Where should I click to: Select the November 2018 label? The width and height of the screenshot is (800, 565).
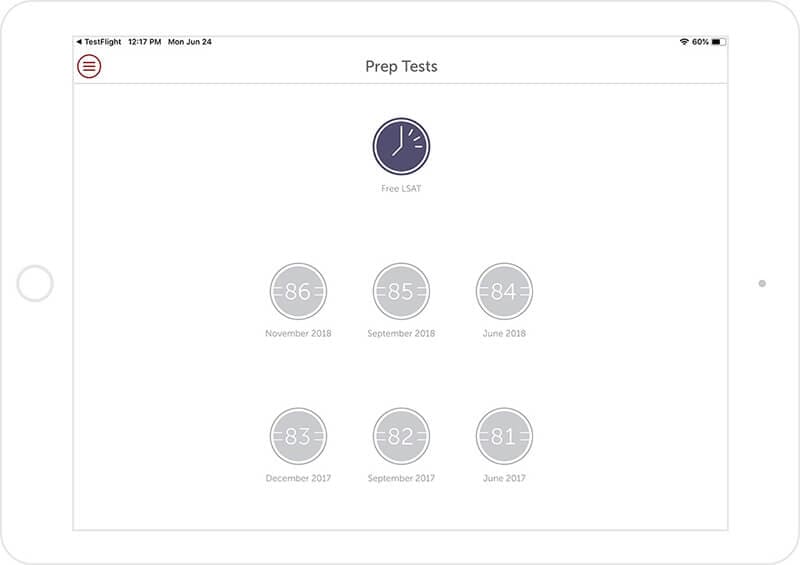pyautogui.click(x=298, y=333)
